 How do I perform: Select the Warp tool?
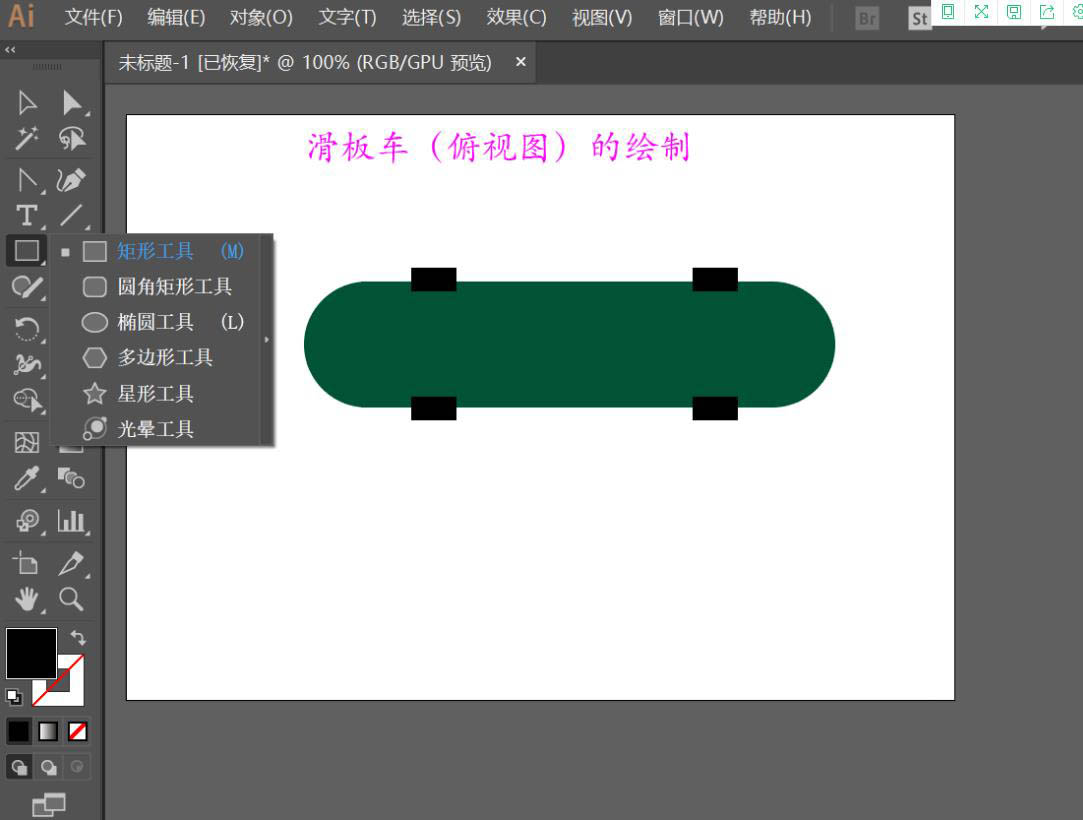coord(27,363)
